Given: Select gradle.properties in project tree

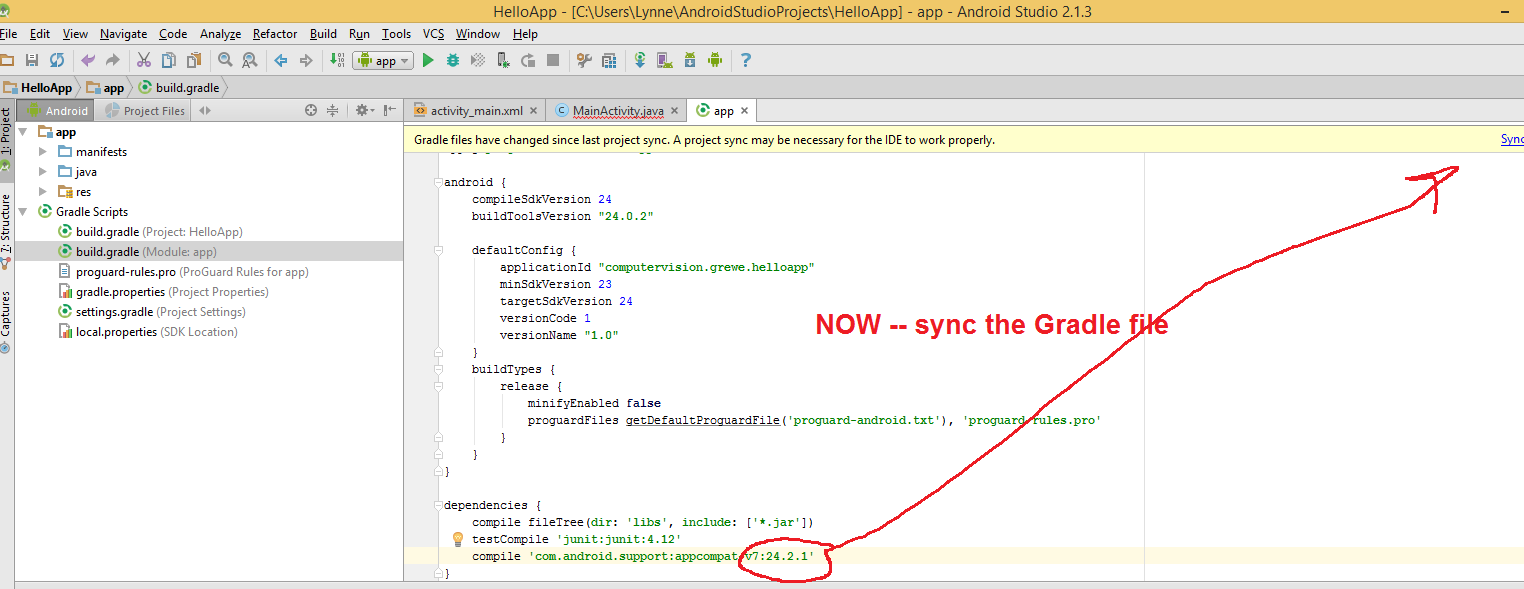Looking at the screenshot, I should coord(120,292).
